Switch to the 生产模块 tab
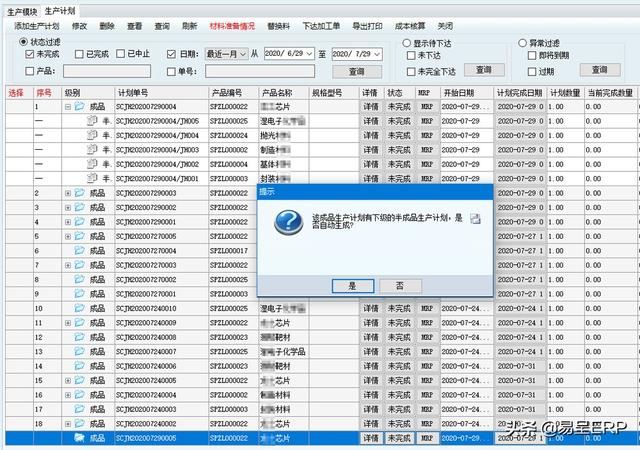This screenshot has width=640, height=450. point(22,9)
